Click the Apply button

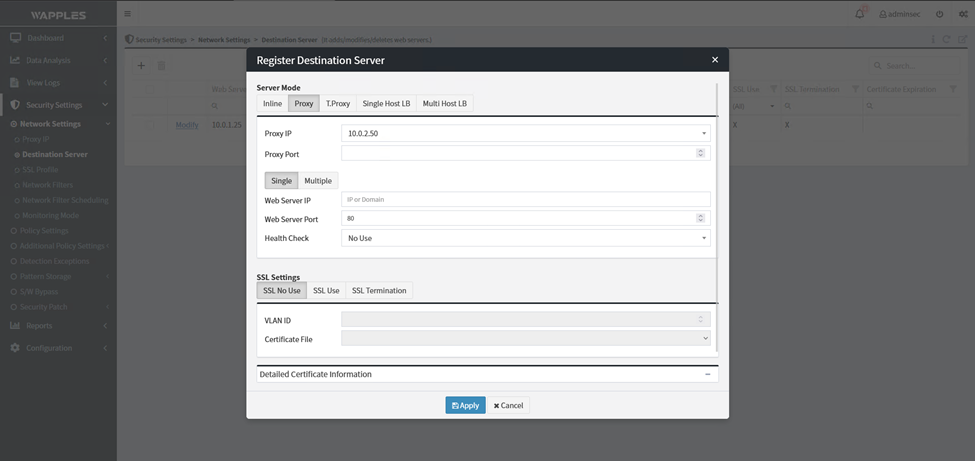[465, 405]
